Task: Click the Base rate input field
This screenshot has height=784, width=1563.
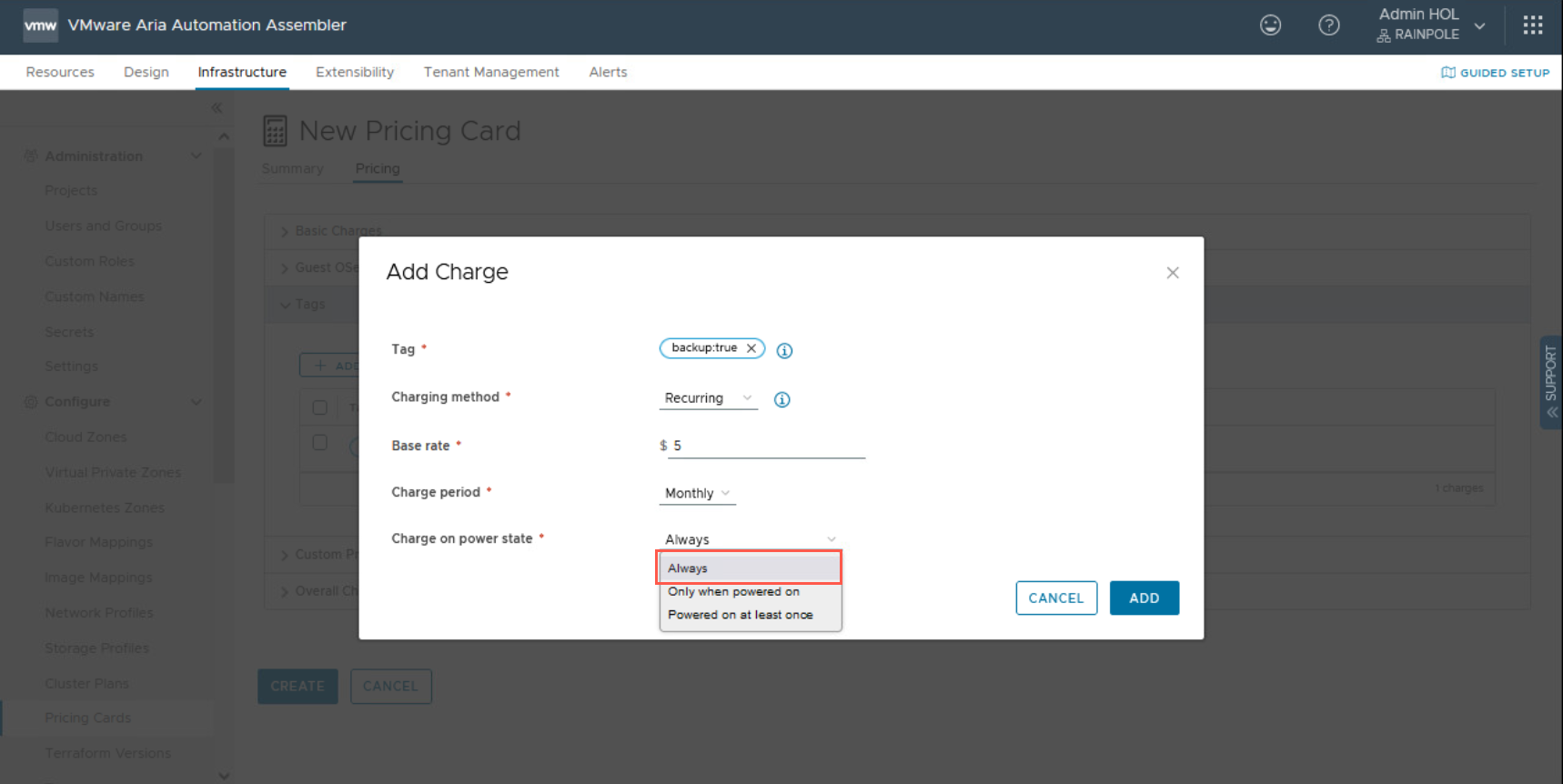Action: 767,446
